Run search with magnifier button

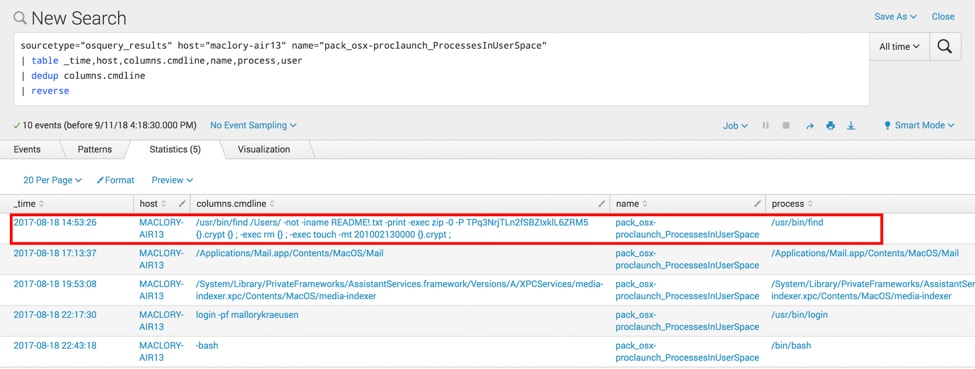tap(945, 47)
